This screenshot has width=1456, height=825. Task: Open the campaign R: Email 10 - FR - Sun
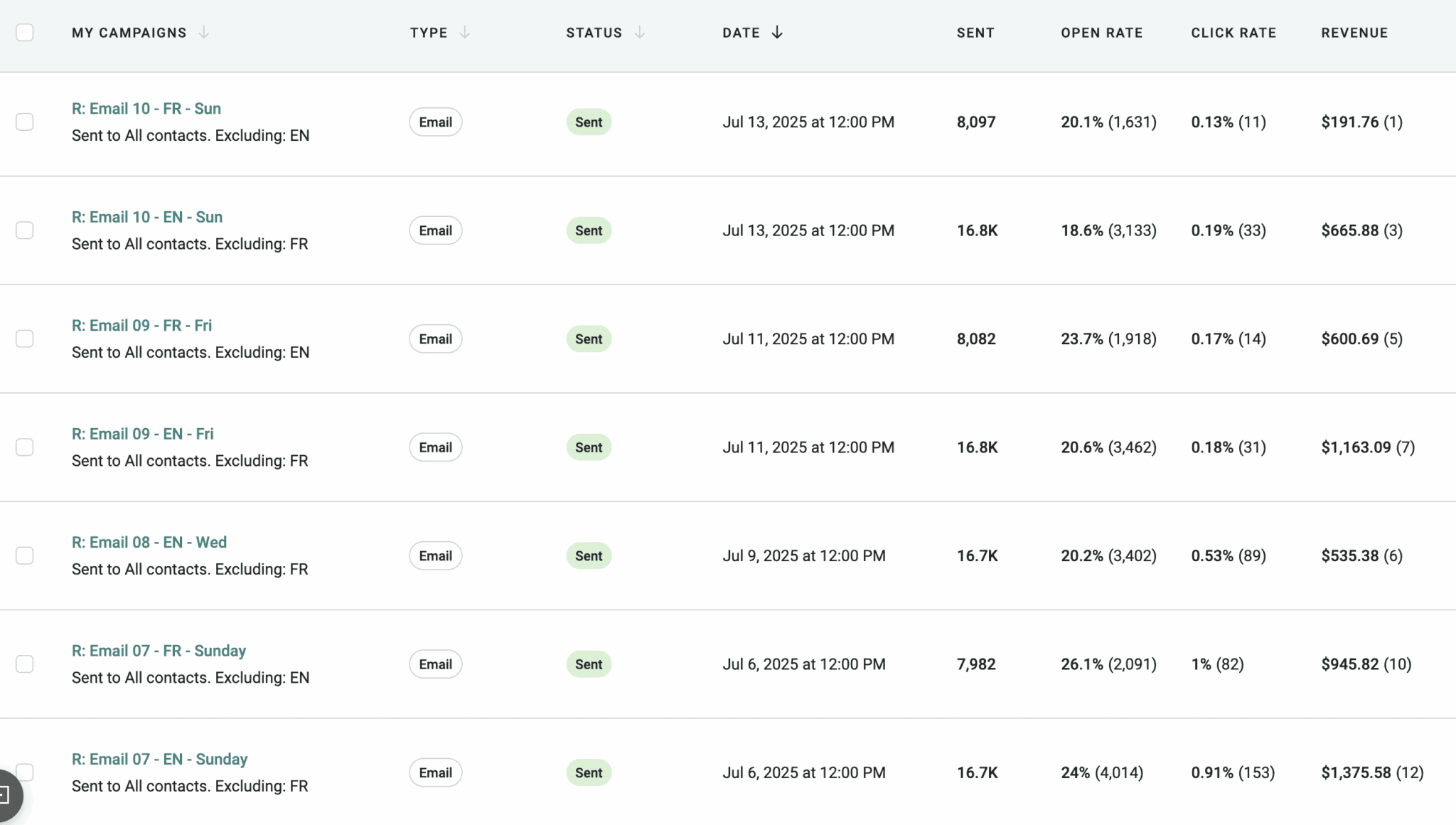pyautogui.click(x=146, y=108)
